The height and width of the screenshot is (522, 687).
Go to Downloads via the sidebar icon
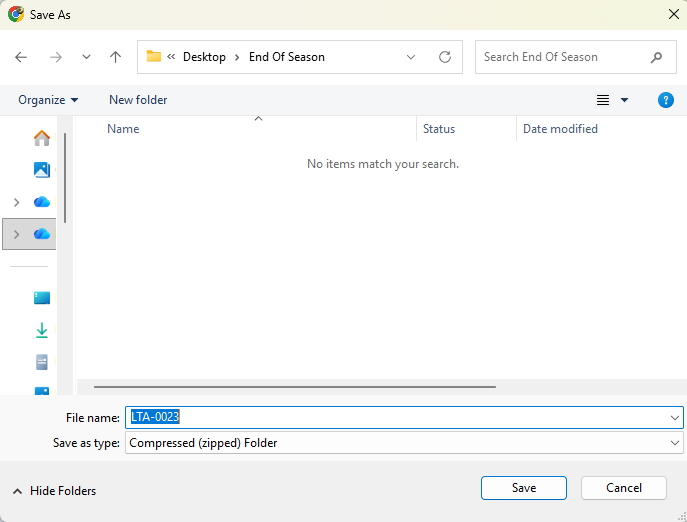(x=42, y=330)
